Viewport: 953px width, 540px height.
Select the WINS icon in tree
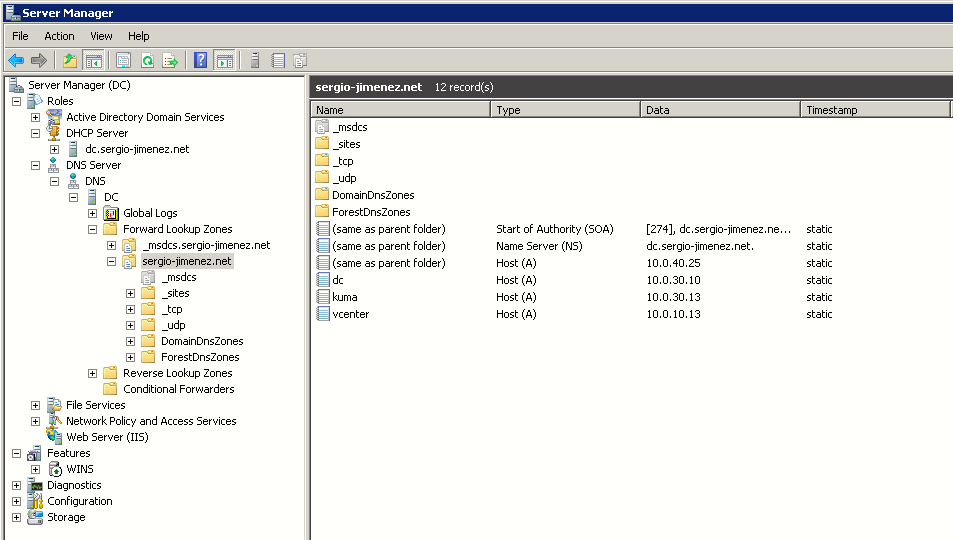tap(55, 469)
